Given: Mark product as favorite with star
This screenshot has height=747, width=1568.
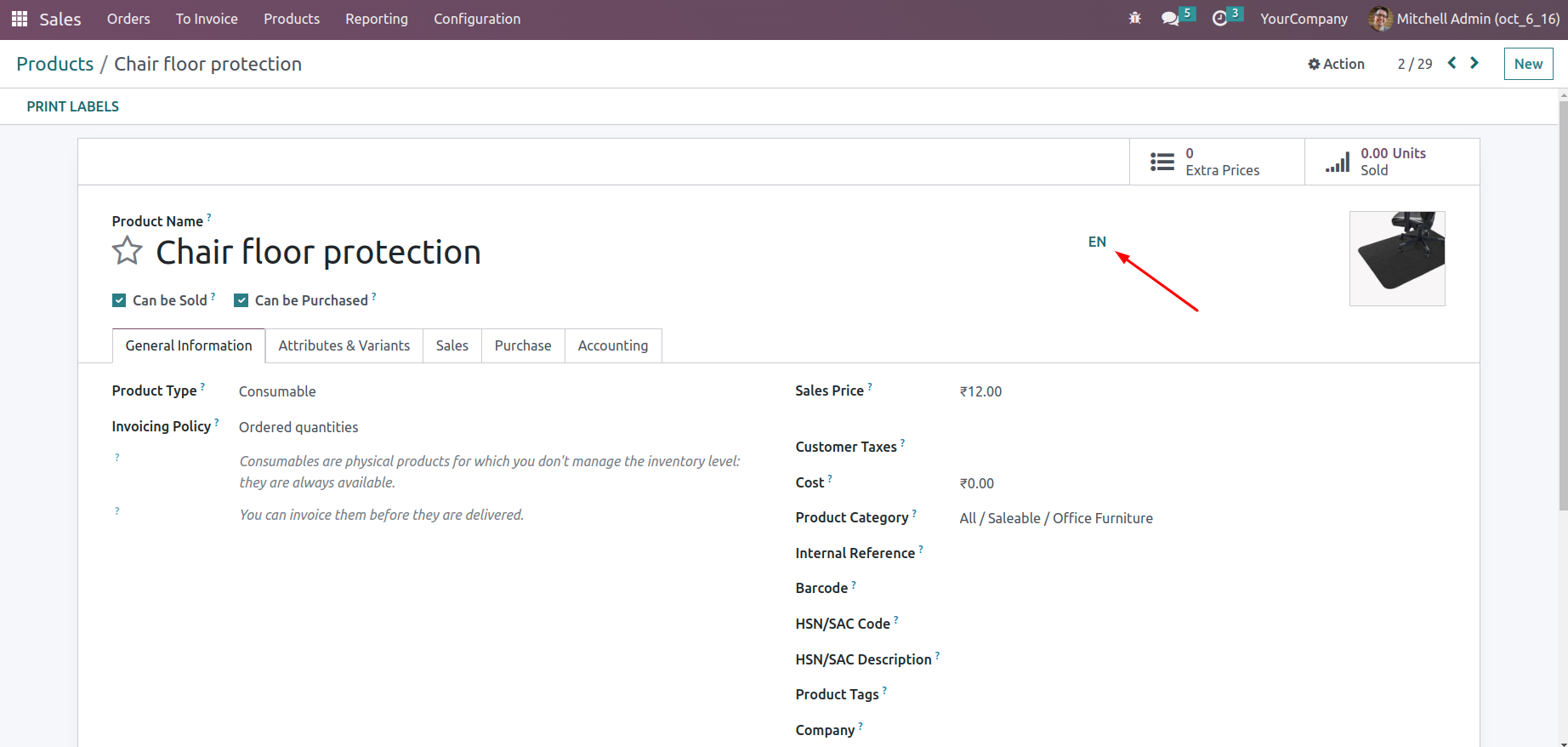Looking at the screenshot, I should point(128,251).
